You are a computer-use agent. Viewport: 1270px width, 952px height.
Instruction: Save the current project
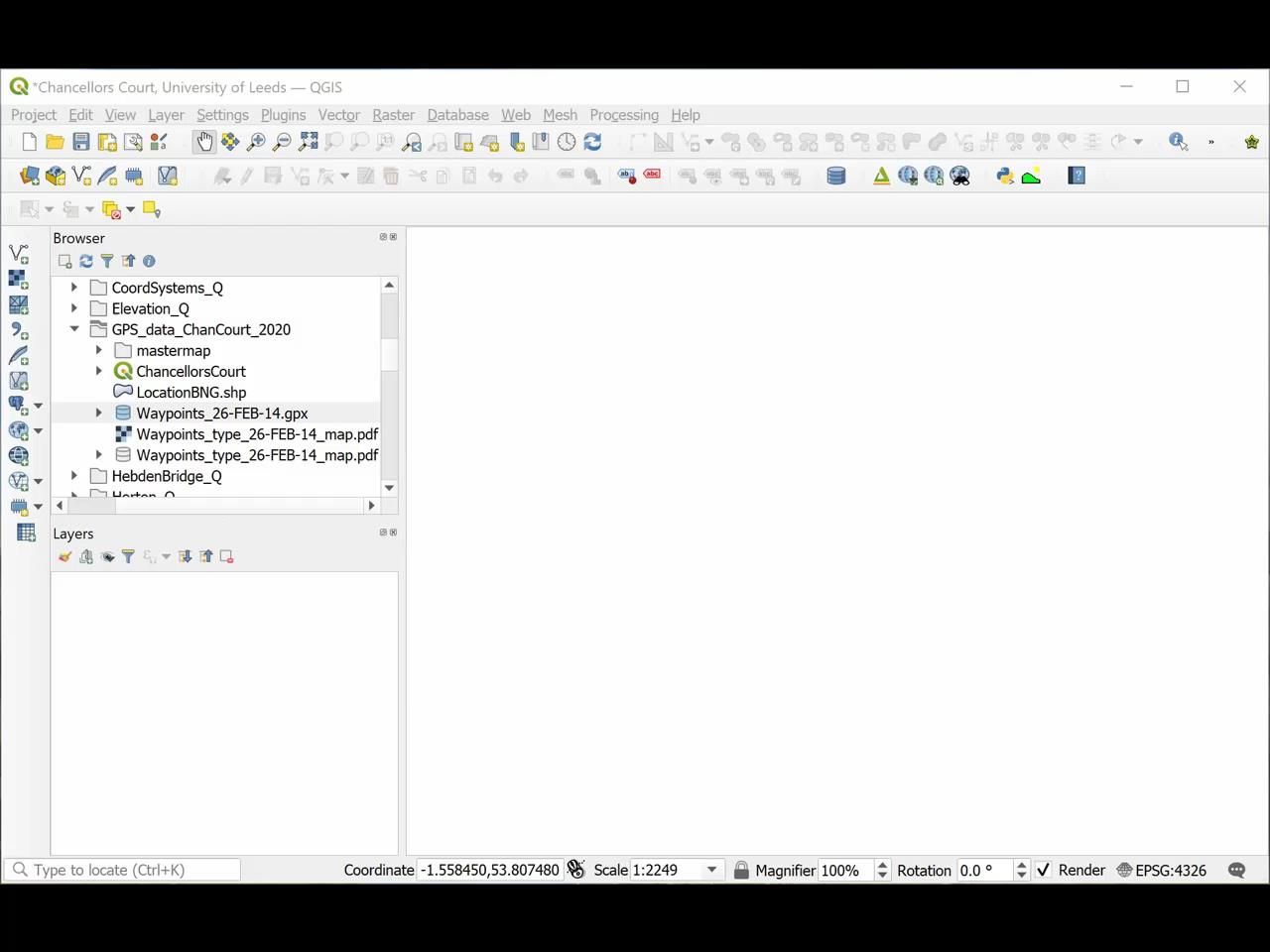82,141
